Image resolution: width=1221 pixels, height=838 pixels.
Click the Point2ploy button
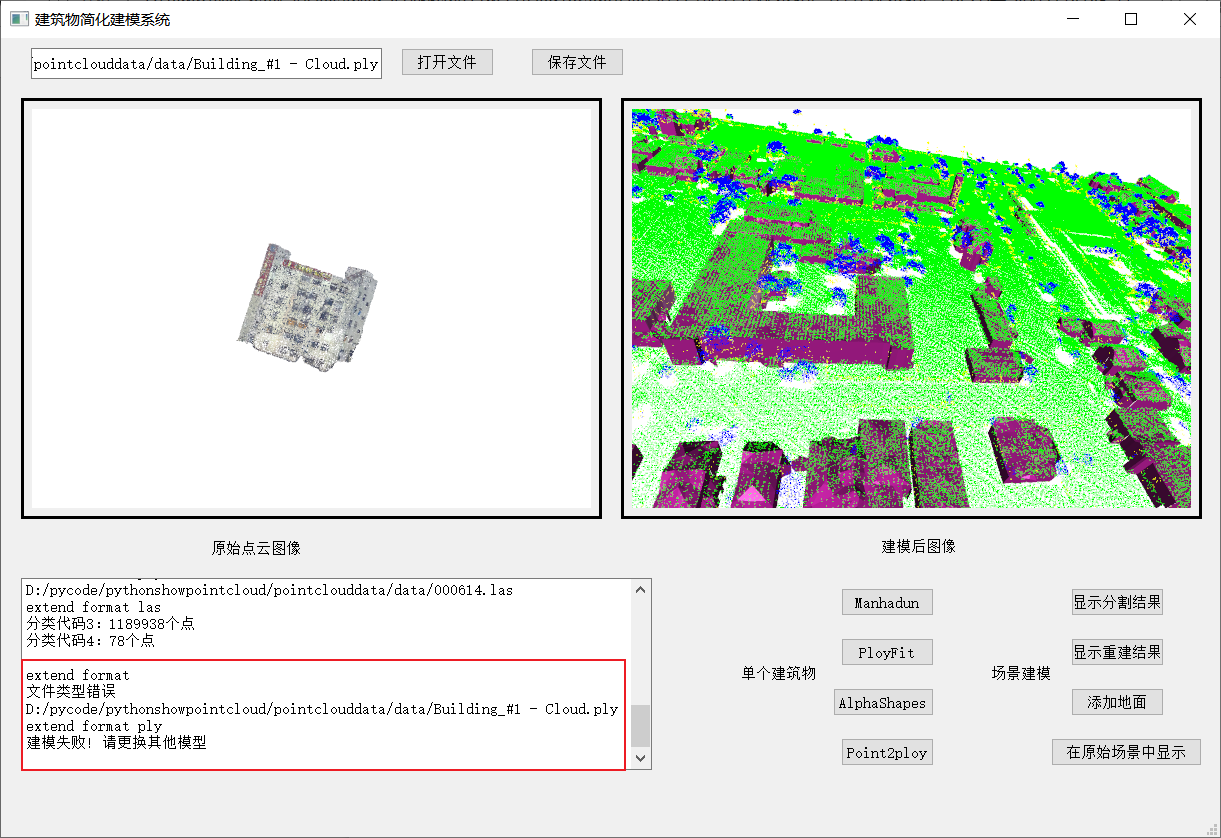coord(887,753)
